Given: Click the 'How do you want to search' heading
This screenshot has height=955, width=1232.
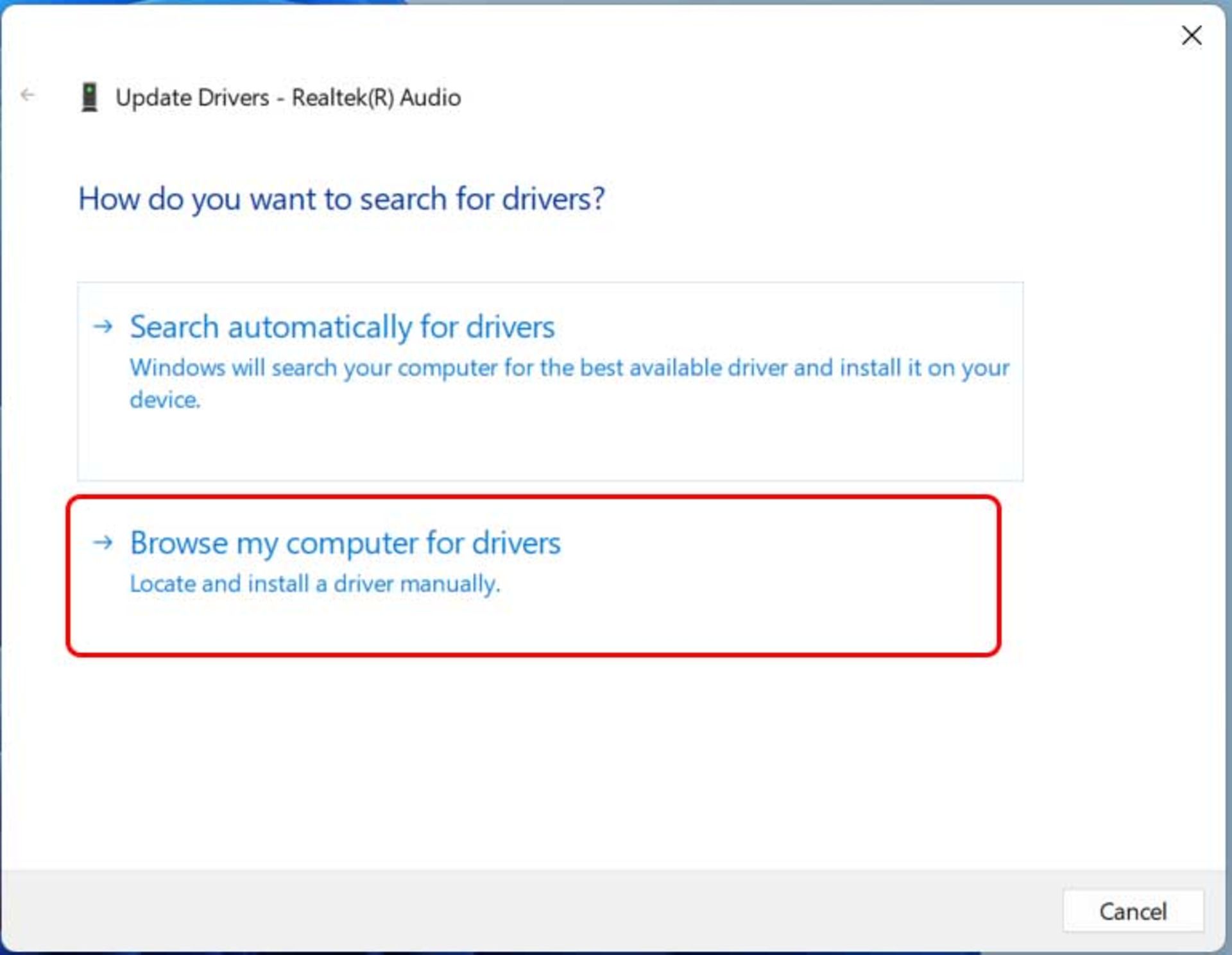Looking at the screenshot, I should [341, 199].
